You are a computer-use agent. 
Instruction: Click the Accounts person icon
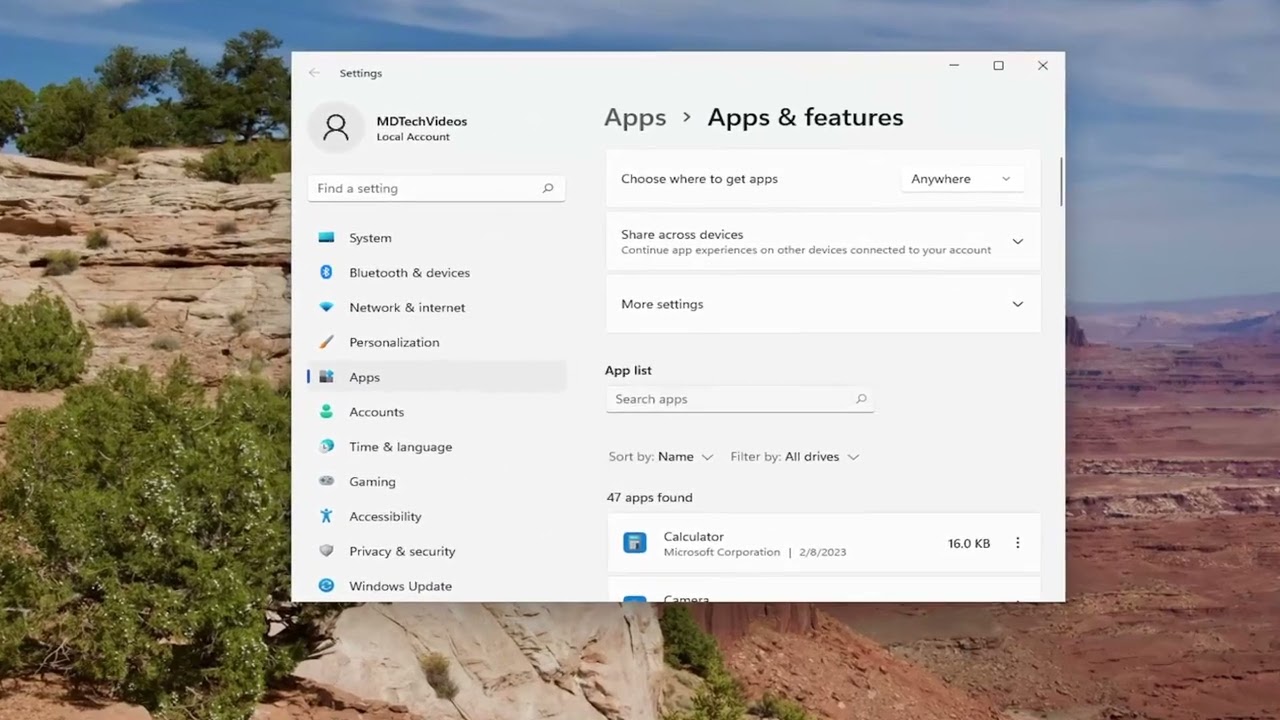tap(326, 412)
